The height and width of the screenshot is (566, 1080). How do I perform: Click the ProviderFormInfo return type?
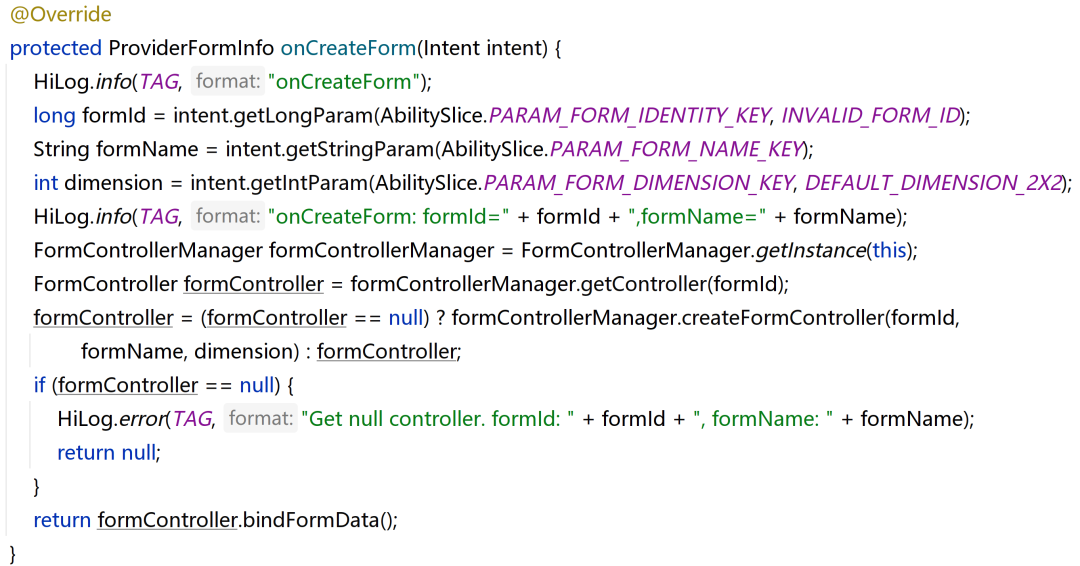(x=191, y=48)
